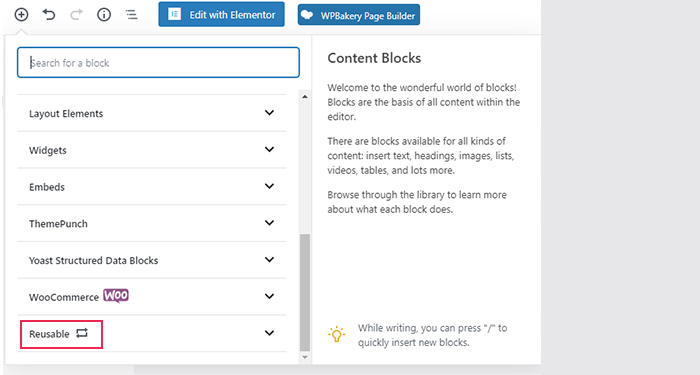Image resolution: width=700 pixels, height=375 pixels.
Task: Select Yoast Structured Data Blocks label
Action: 94,260
